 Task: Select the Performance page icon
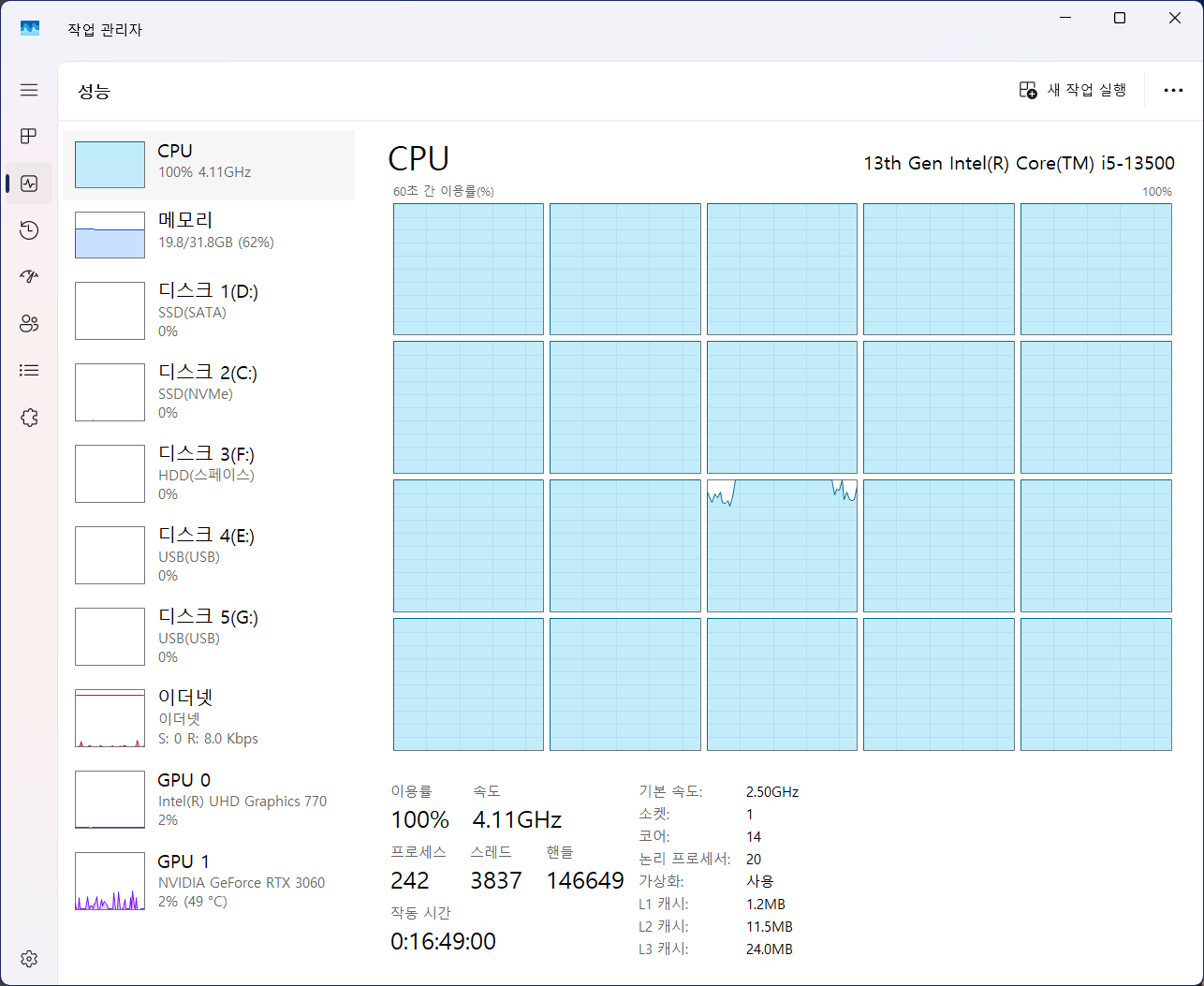coord(29,184)
